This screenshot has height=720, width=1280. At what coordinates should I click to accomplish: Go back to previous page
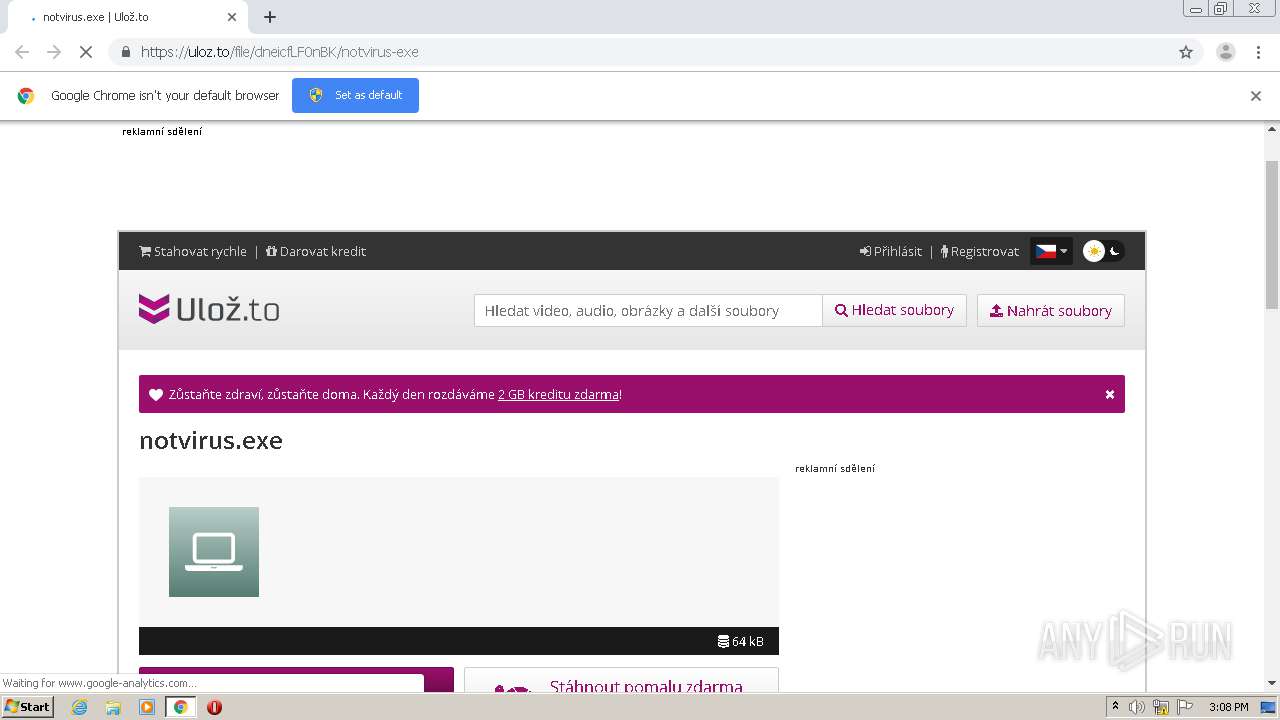tap(22, 52)
